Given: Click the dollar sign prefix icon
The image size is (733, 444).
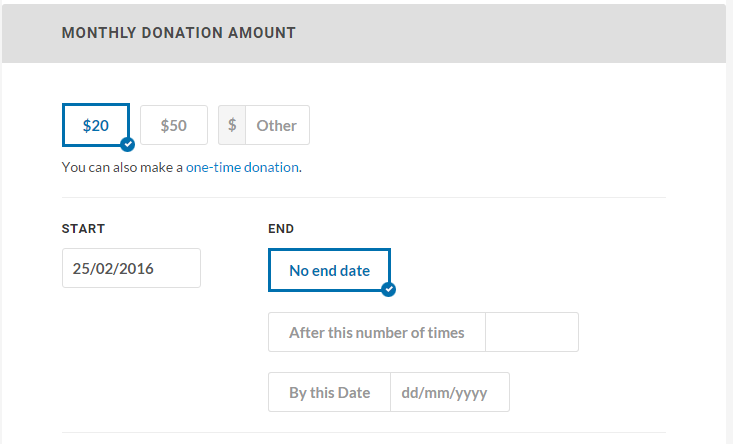Looking at the screenshot, I should pos(232,125).
